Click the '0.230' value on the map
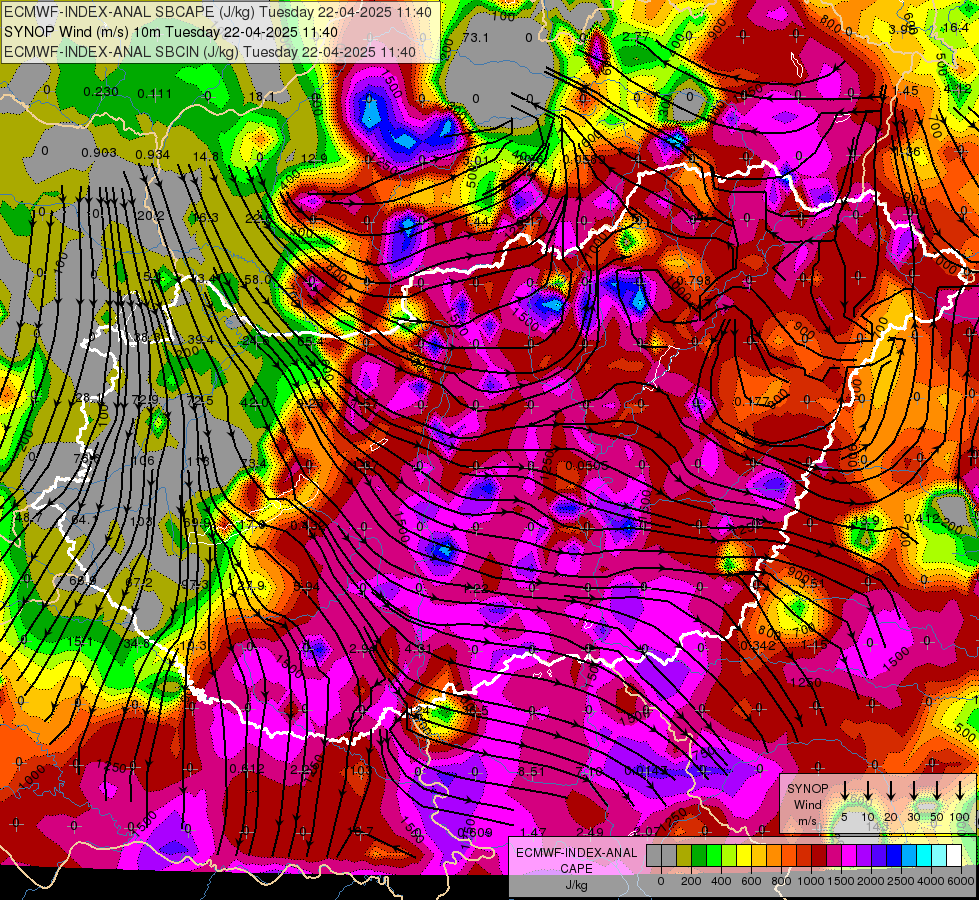The image size is (979, 900). coord(101,92)
